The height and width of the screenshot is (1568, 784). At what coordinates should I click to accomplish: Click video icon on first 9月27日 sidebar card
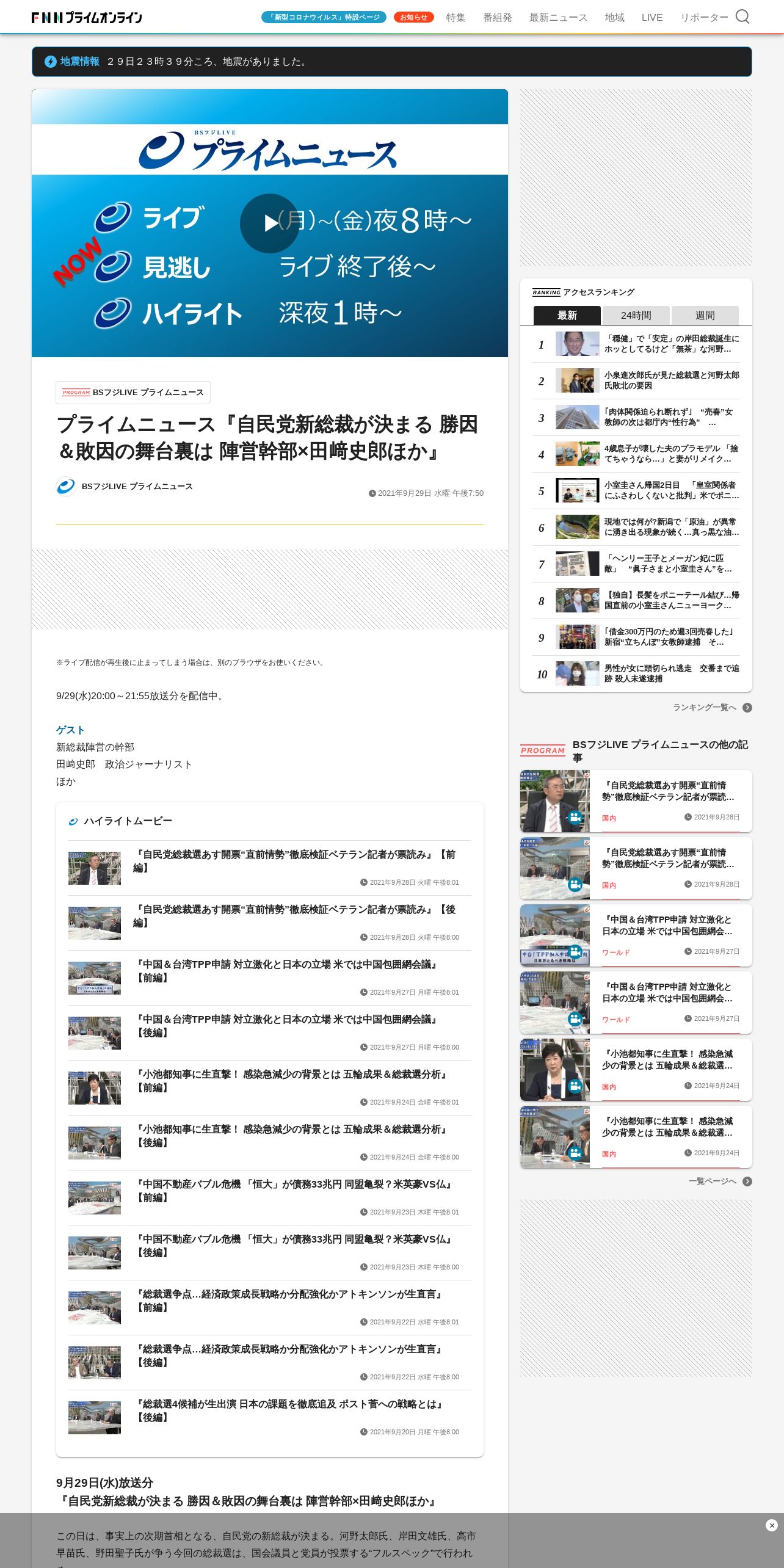(575, 952)
